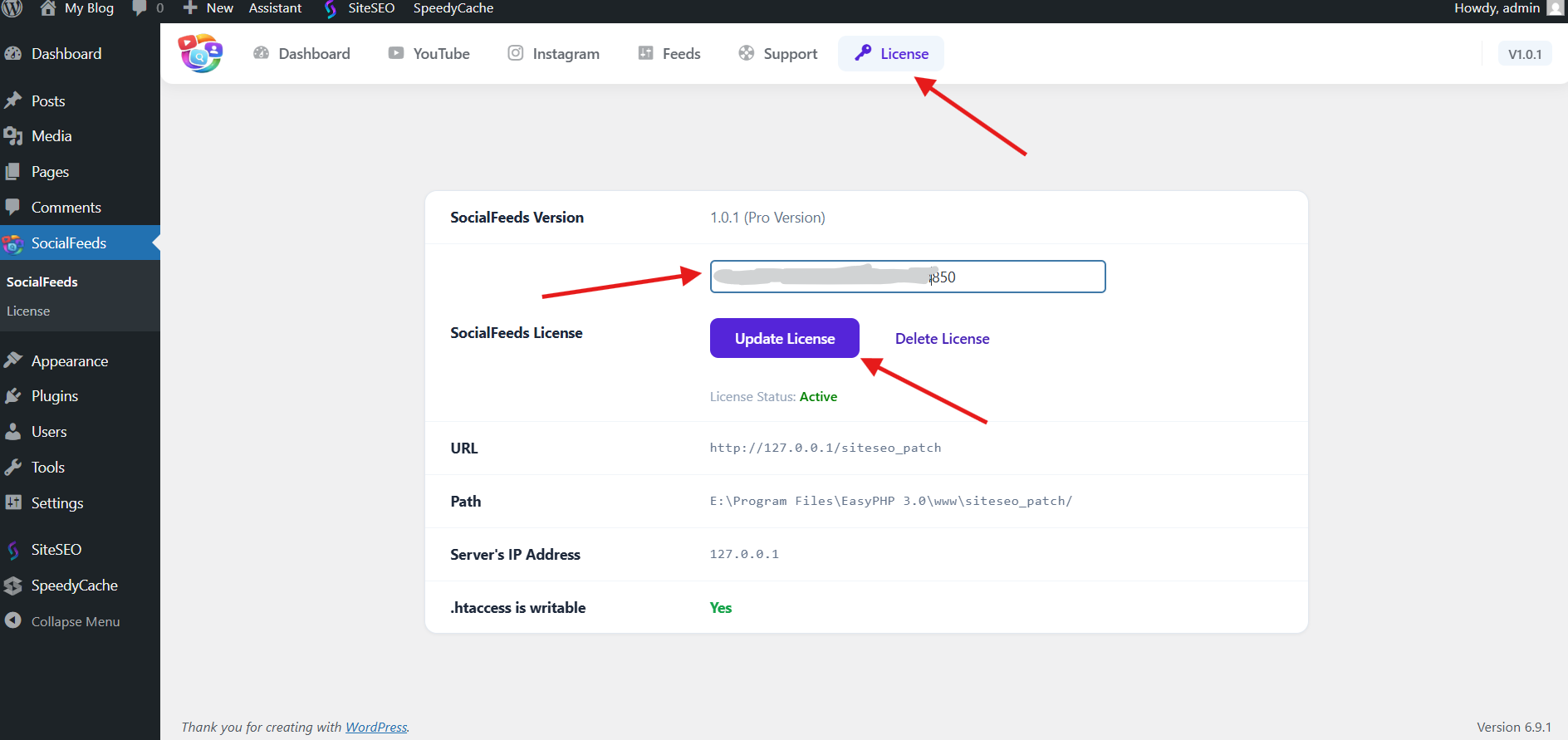Click the YouTube play icon

(396, 53)
